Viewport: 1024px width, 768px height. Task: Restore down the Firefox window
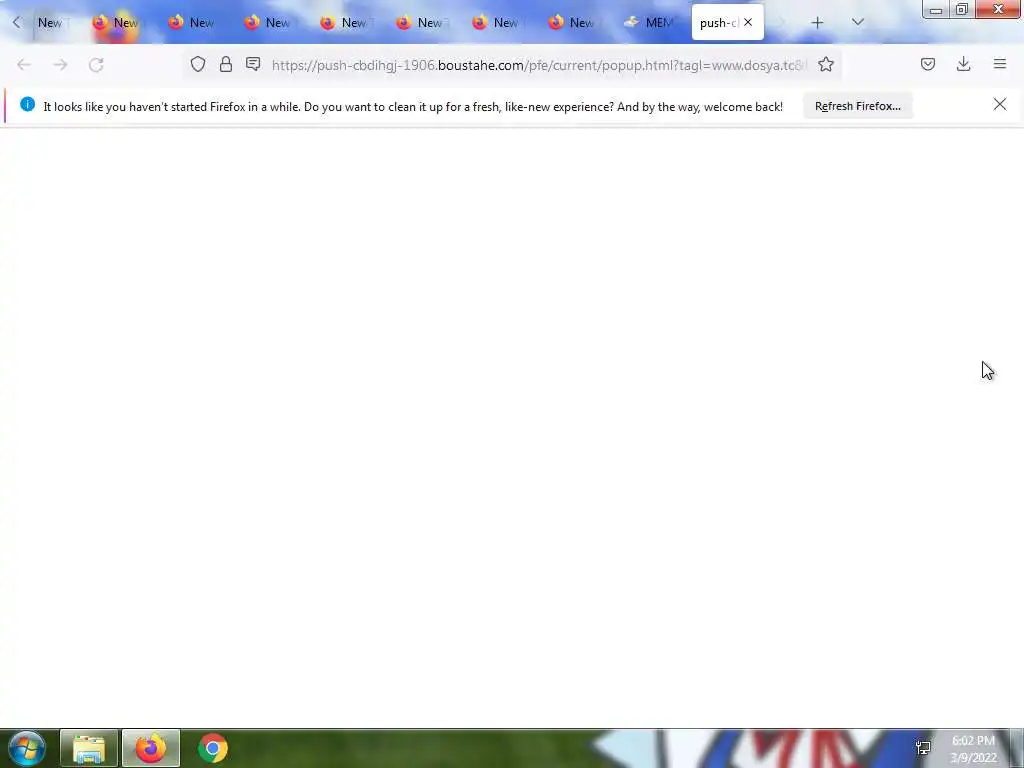[961, 9]
